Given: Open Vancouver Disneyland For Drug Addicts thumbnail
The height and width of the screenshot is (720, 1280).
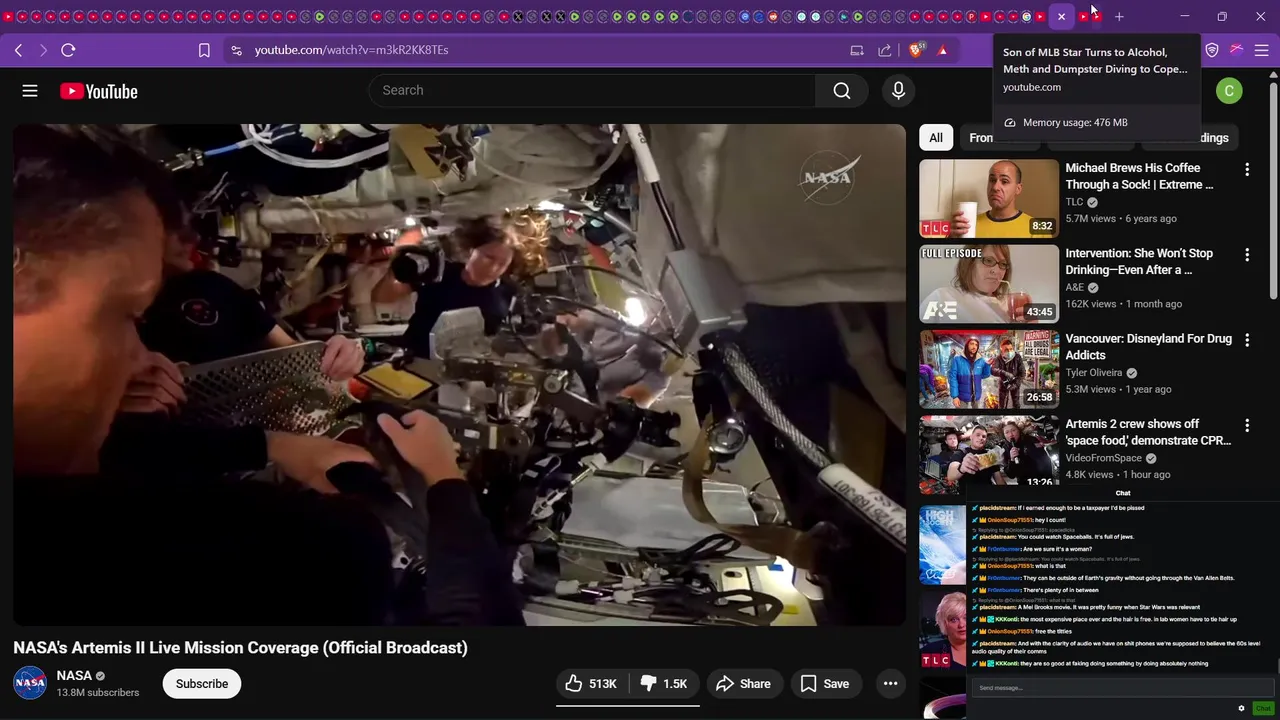Looking at the screenshot, I should [x=989, y=369].
